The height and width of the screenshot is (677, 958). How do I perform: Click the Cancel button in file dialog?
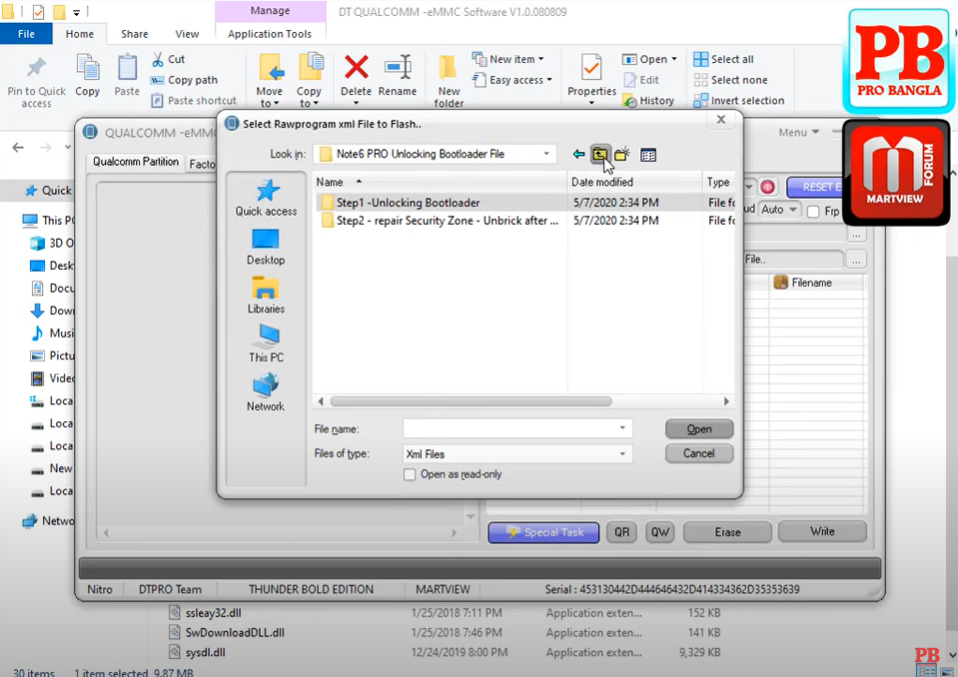(x=699, y=453)
